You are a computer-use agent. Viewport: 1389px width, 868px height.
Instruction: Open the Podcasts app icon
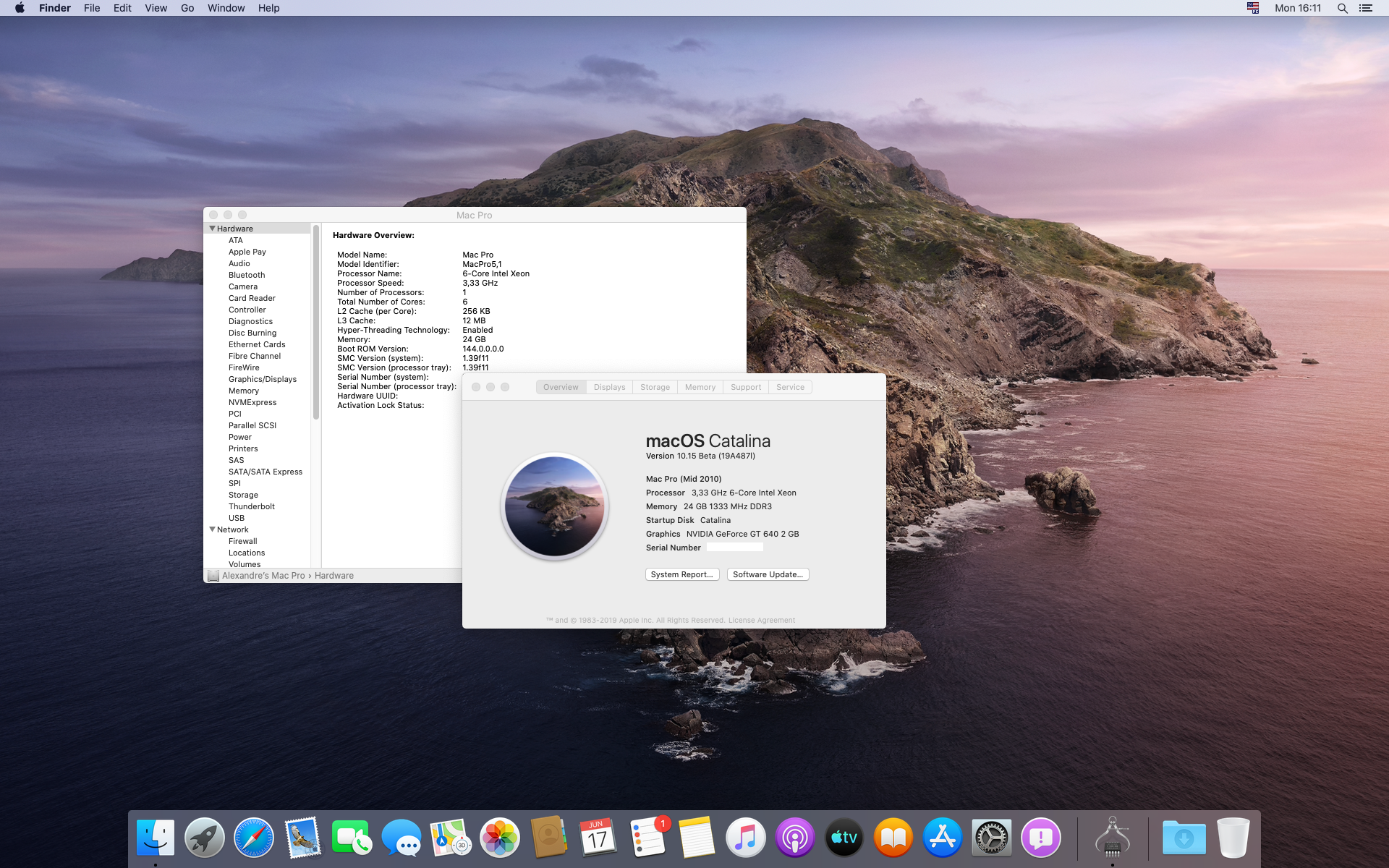(794, 838)
